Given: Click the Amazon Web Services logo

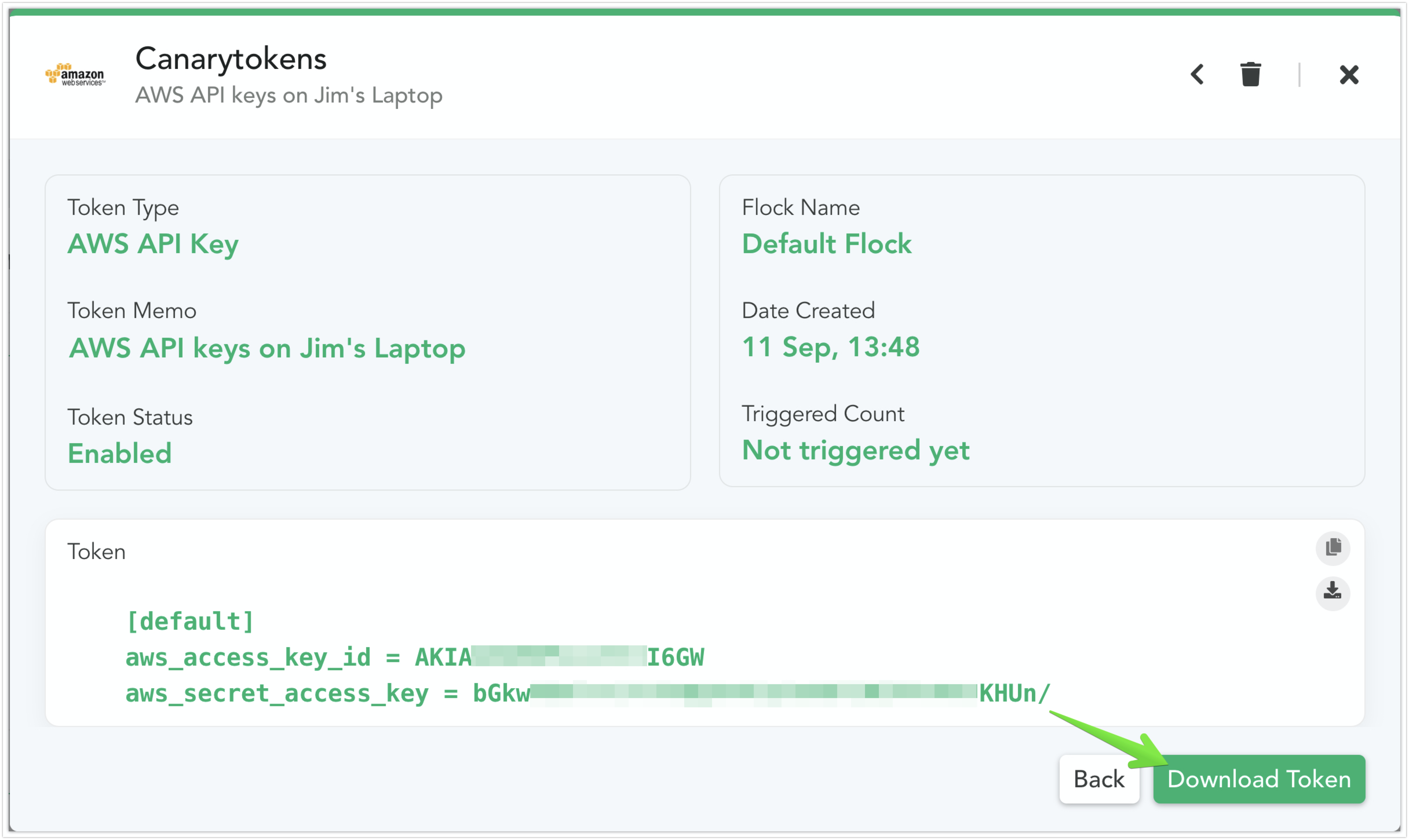Looking at the screenshot, I should click(75, 74).
